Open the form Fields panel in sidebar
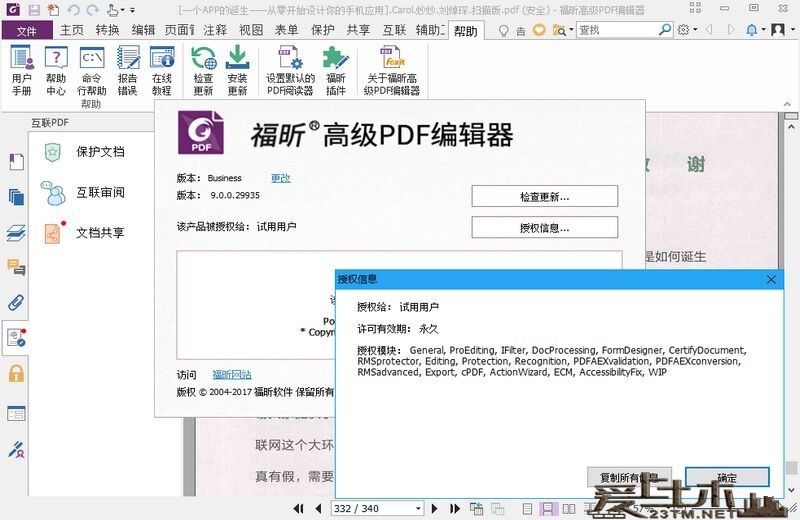 tap(16, 413)
